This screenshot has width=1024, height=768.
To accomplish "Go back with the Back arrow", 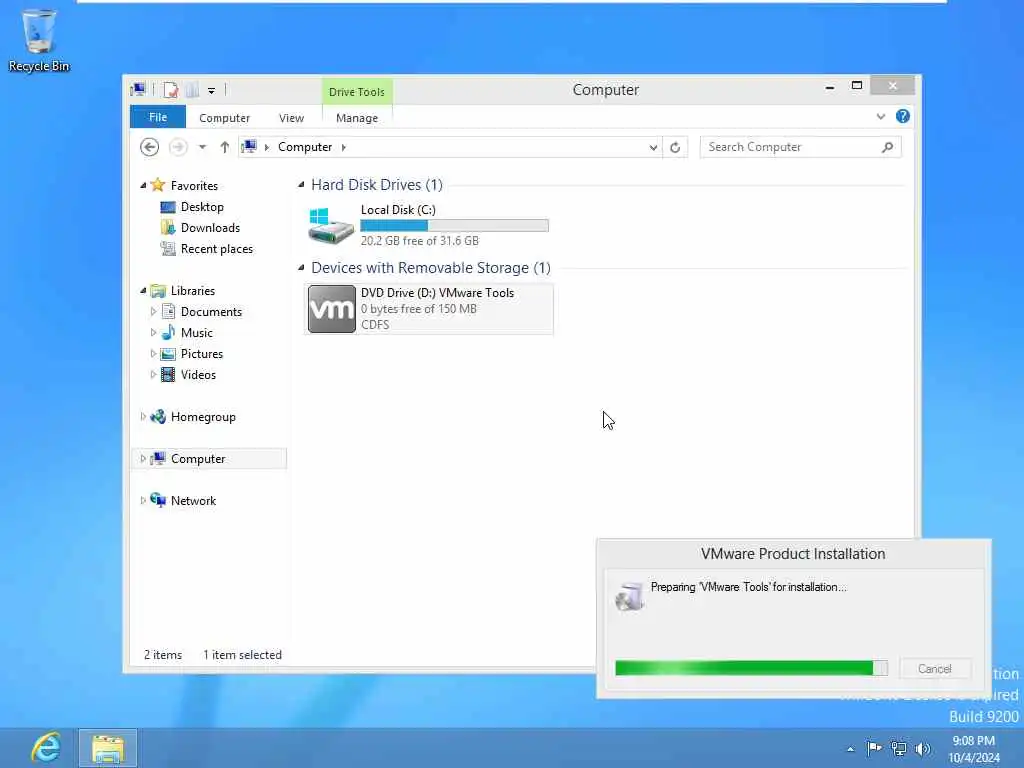I will pyautogui.click(x=150, y=147).
